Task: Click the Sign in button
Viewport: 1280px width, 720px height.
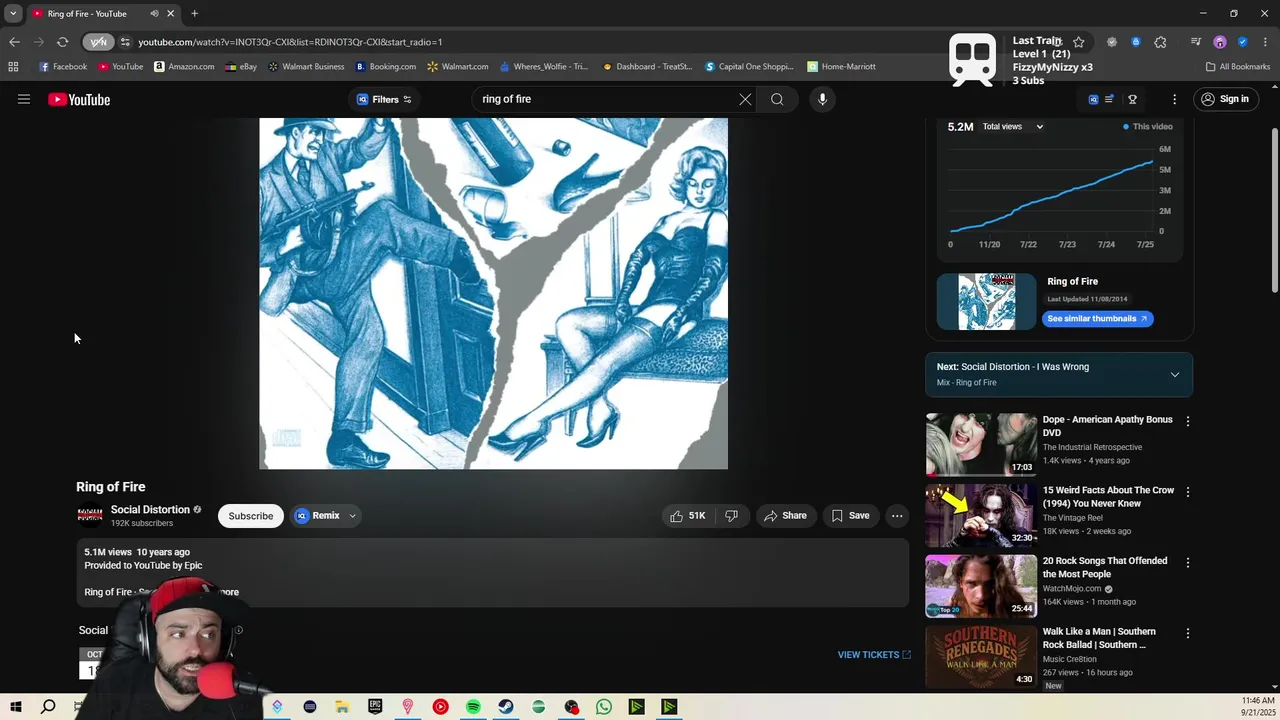Action: click(x=1225, y=99)
